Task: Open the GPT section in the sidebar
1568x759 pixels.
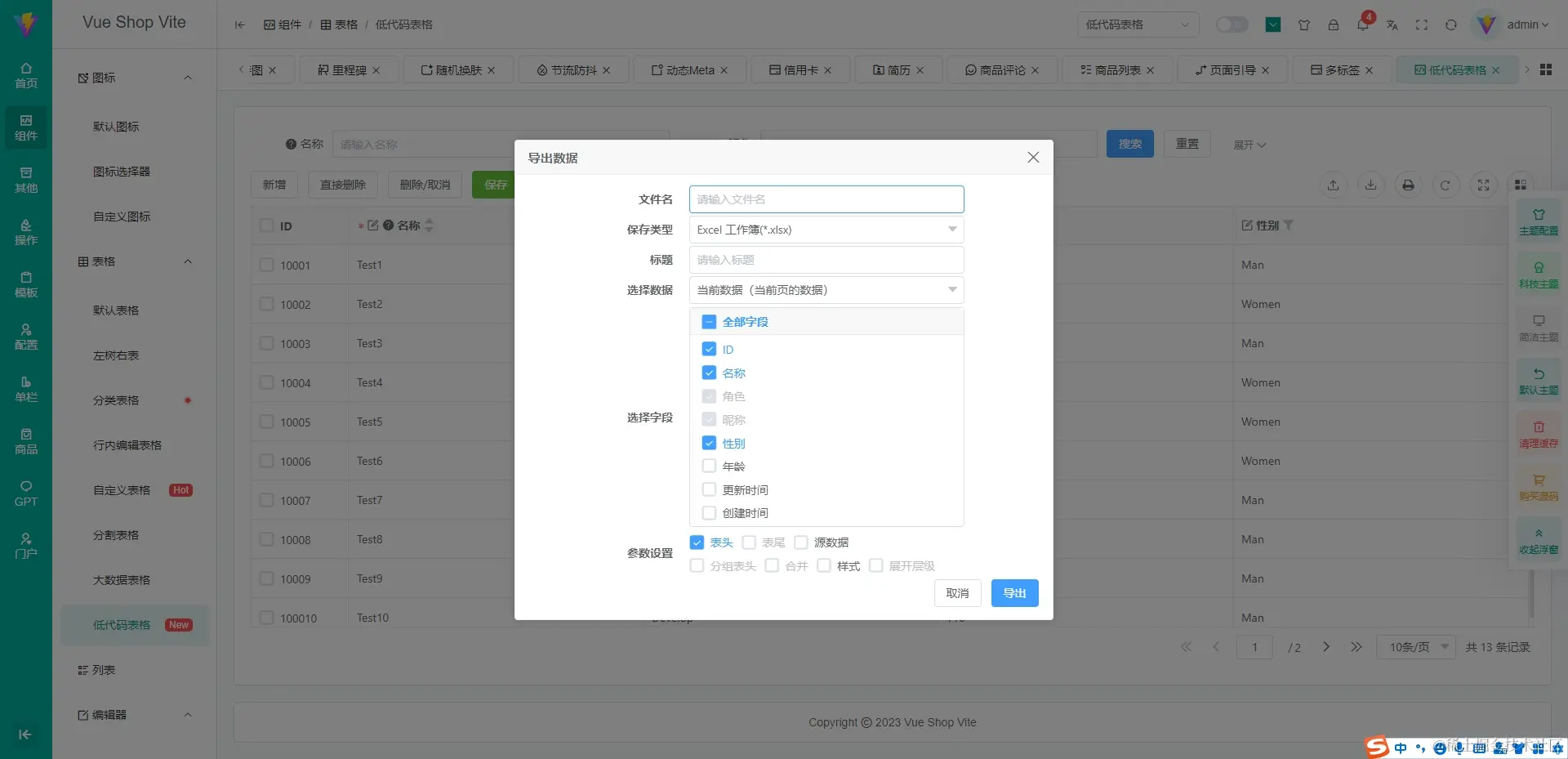Action: coord(25,493)
